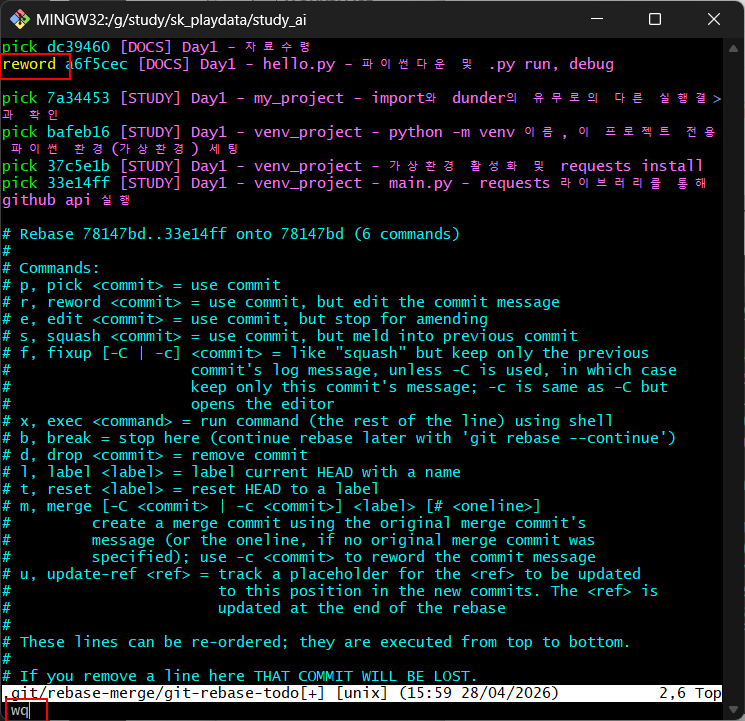
Task: Click 'opens the editor' comment text
Action: (x=263, y=404)
